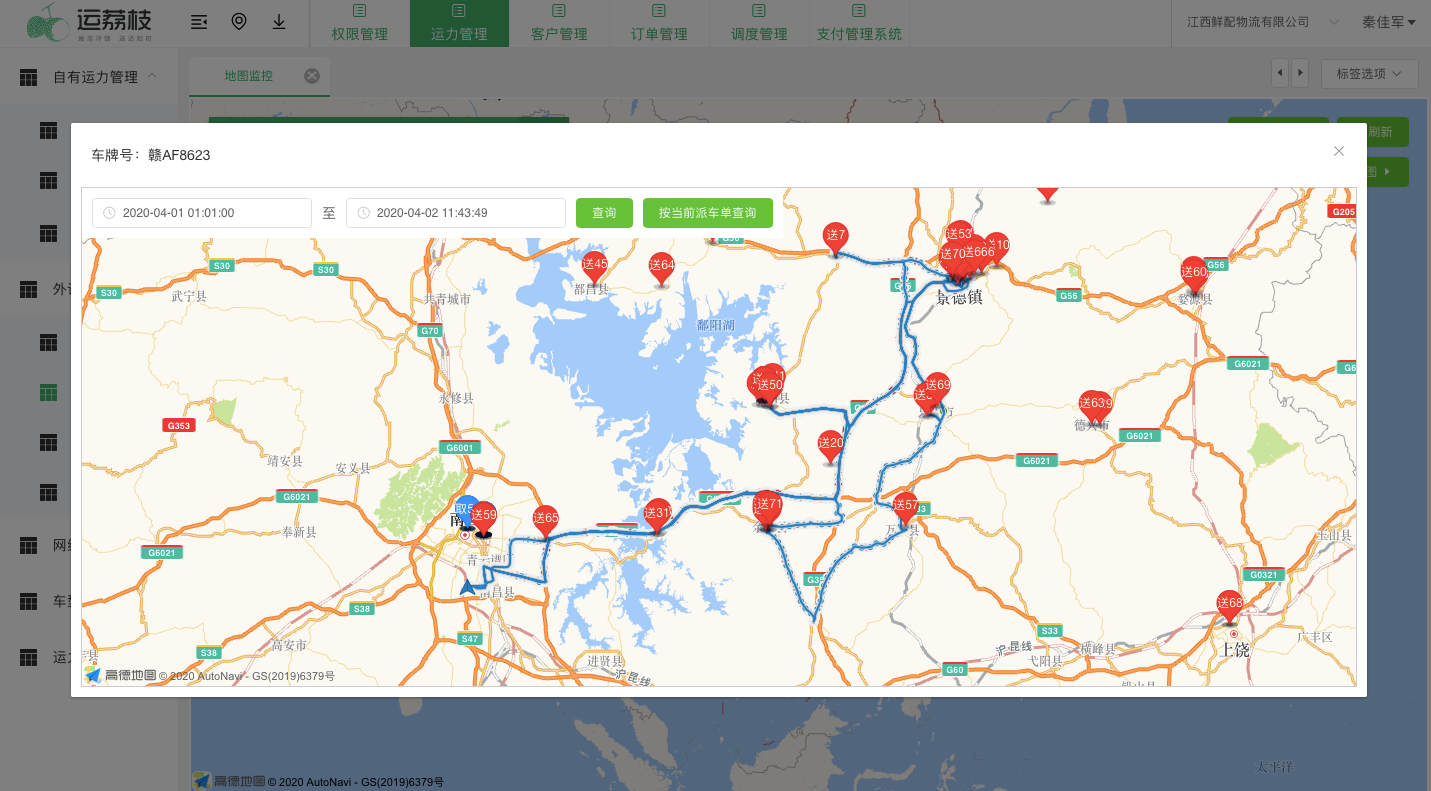Expand the 秦佳军 user menu

click(1388, 22)
